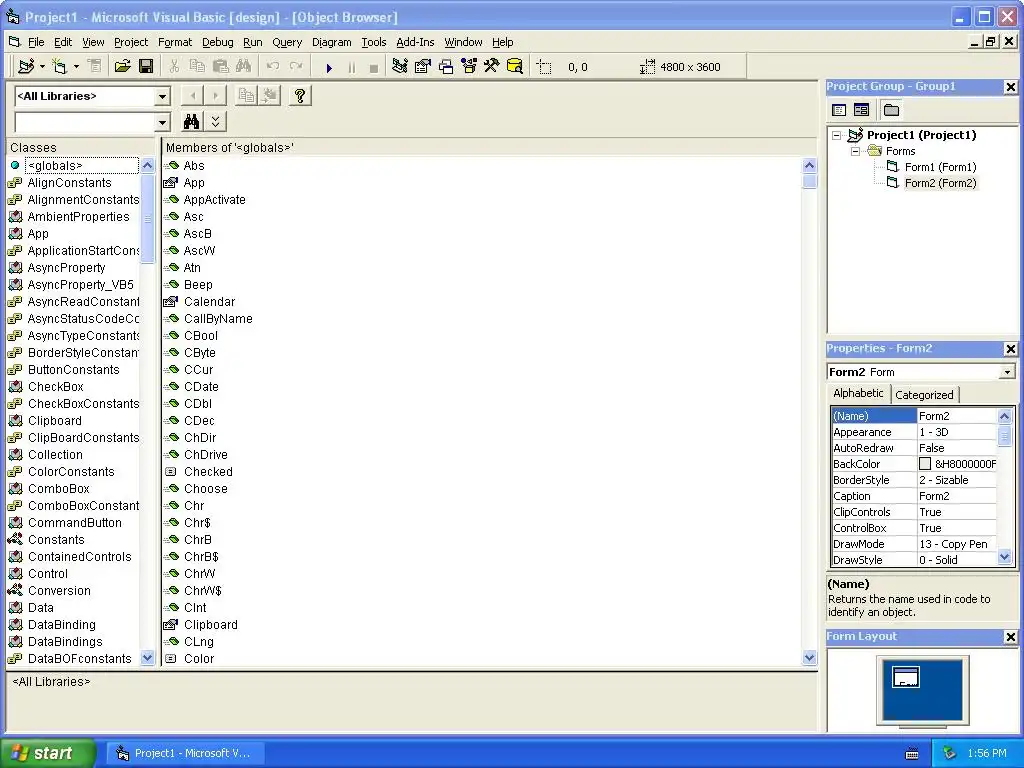Screen dimensions: 1024x768
Task: Select Form2 (Form2) in project tree
Action: coord(940,183)
